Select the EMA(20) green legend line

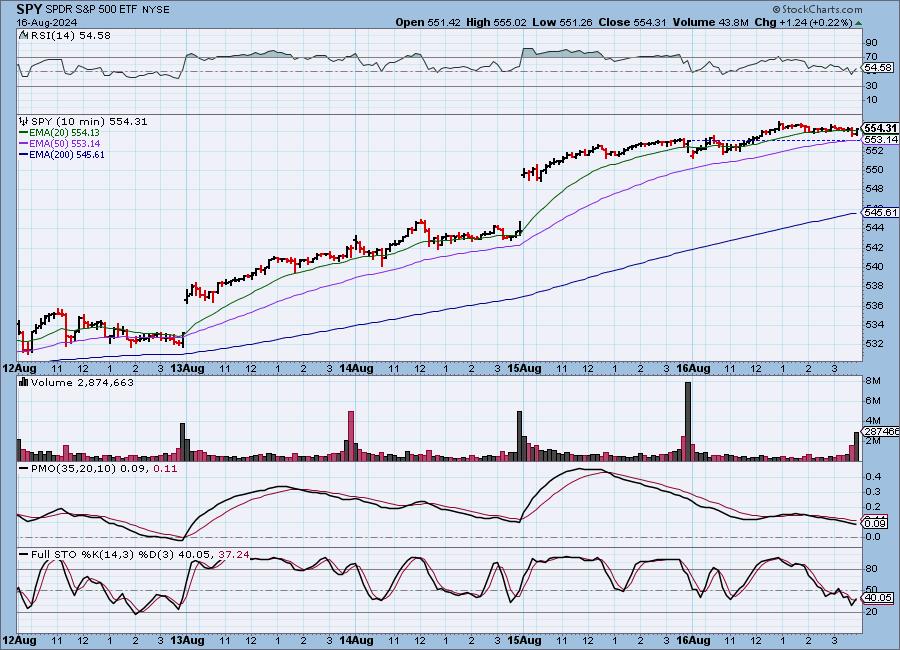pos(24,133)
